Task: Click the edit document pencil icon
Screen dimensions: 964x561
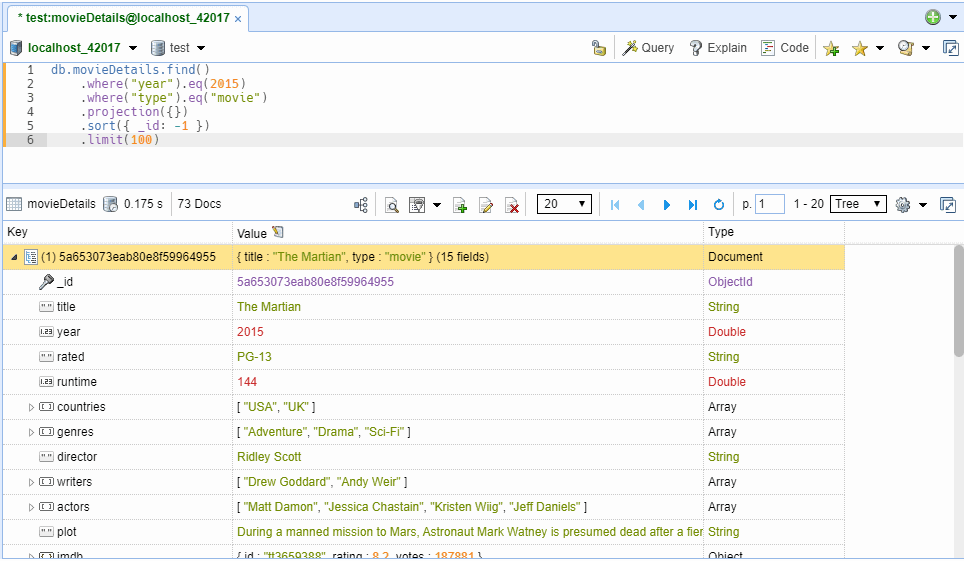Action: tap(486, 205)
